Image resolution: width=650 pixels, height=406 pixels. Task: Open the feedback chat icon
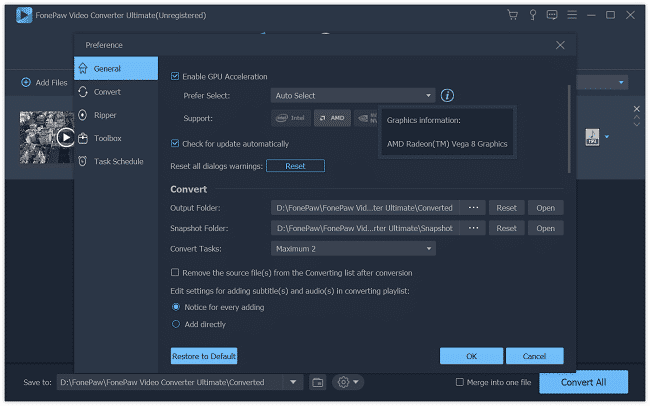[552, 15]
